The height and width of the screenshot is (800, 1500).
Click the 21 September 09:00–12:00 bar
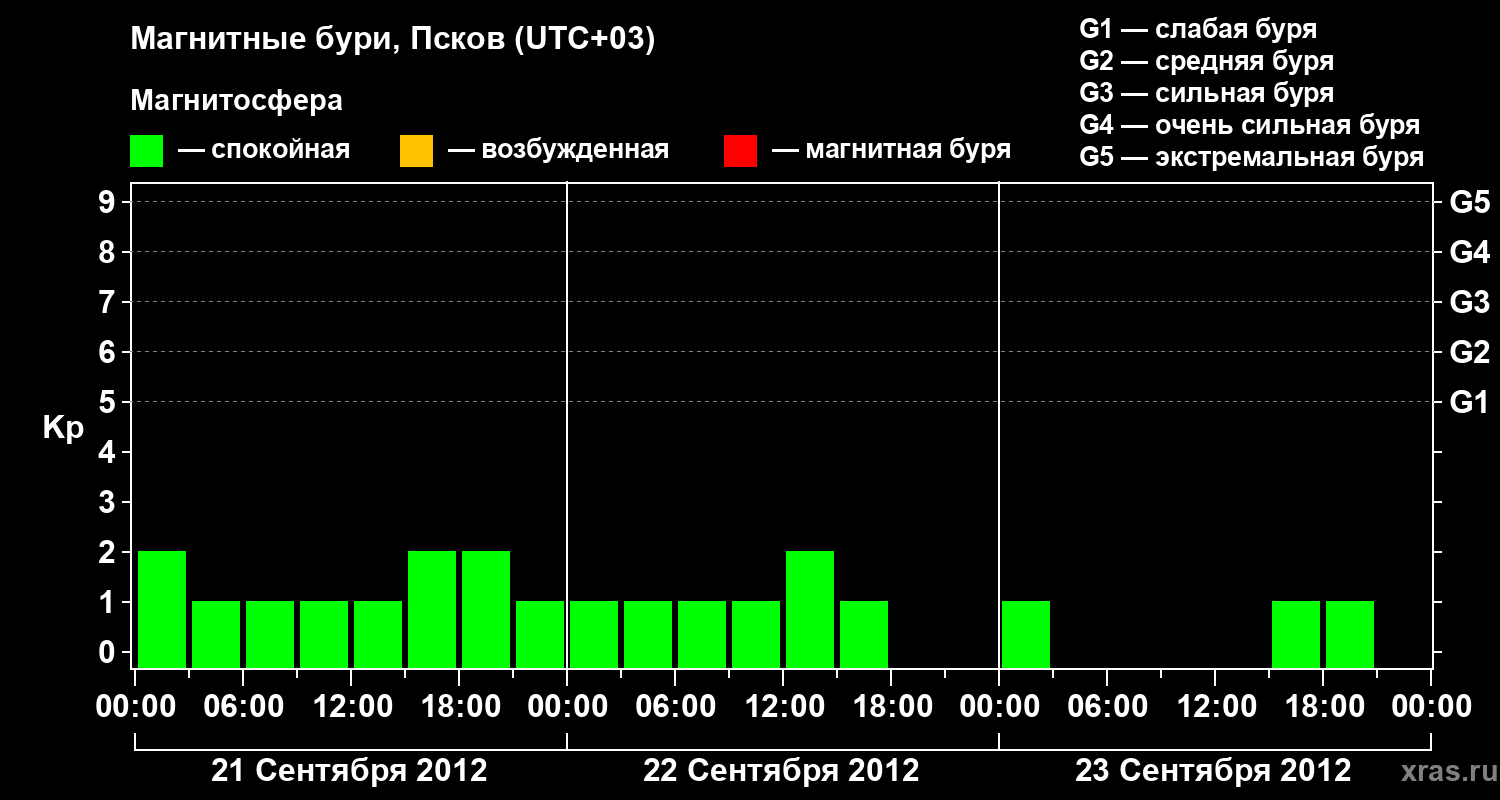click(x=324, y=634)
